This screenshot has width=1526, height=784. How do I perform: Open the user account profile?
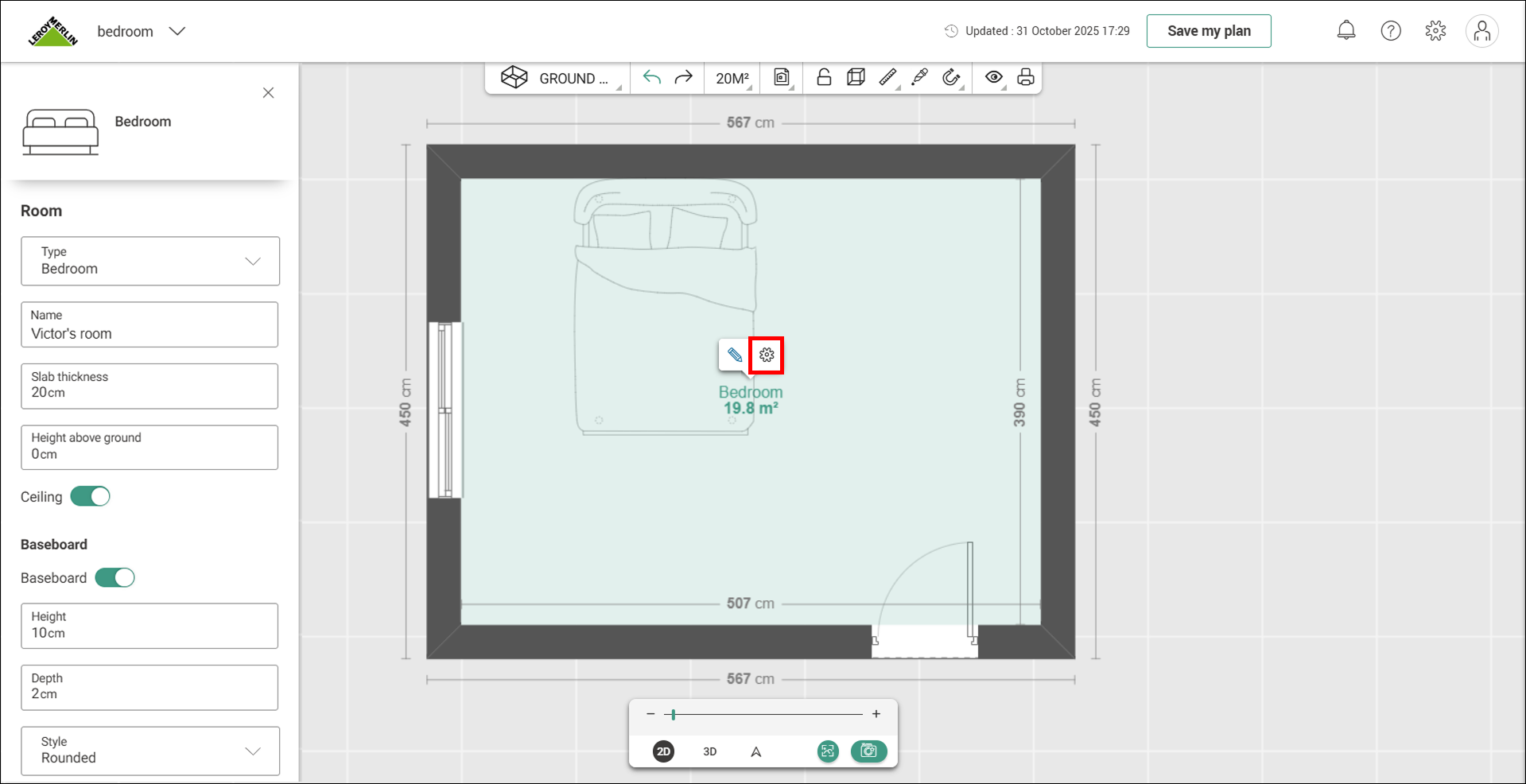(x=1482, y=31)
